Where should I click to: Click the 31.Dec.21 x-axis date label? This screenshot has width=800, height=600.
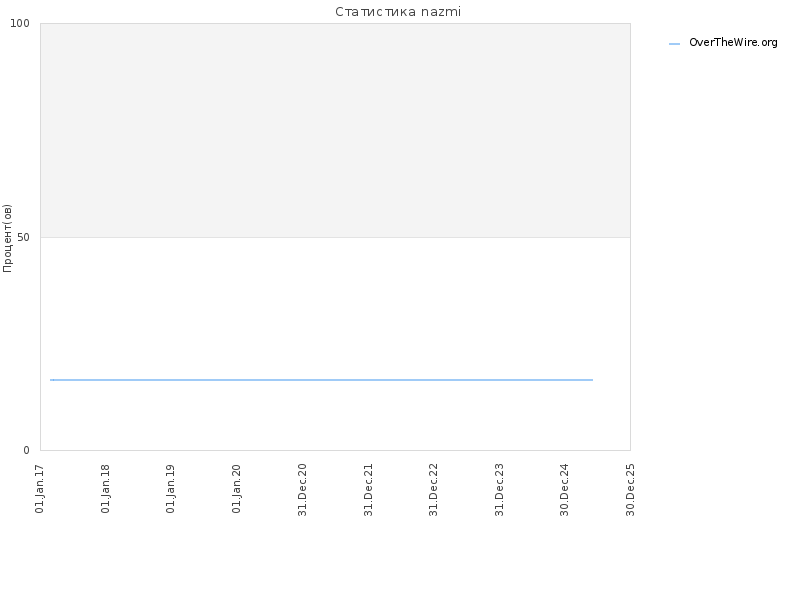pos(368,490)
